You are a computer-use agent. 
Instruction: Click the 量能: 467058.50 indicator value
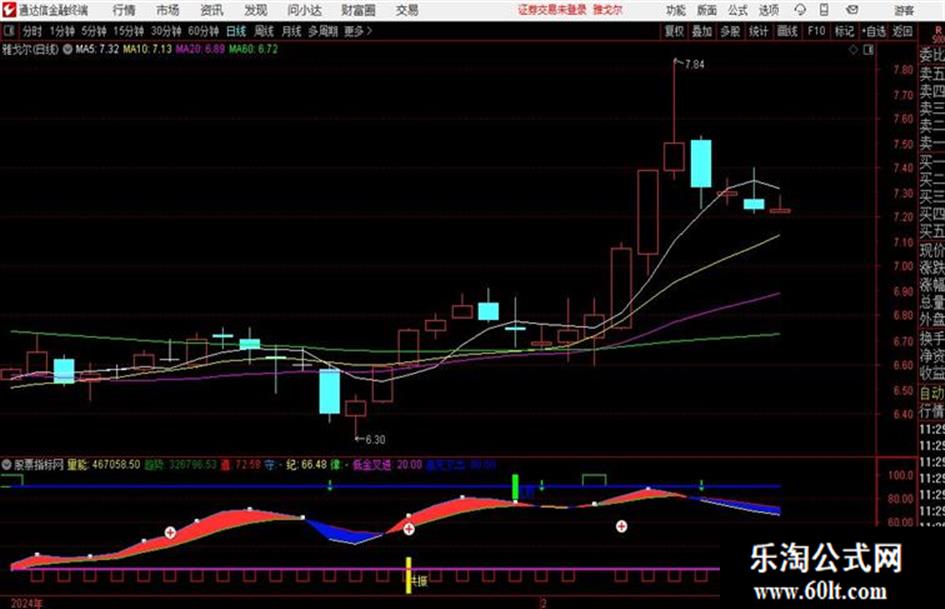[104, 465]
